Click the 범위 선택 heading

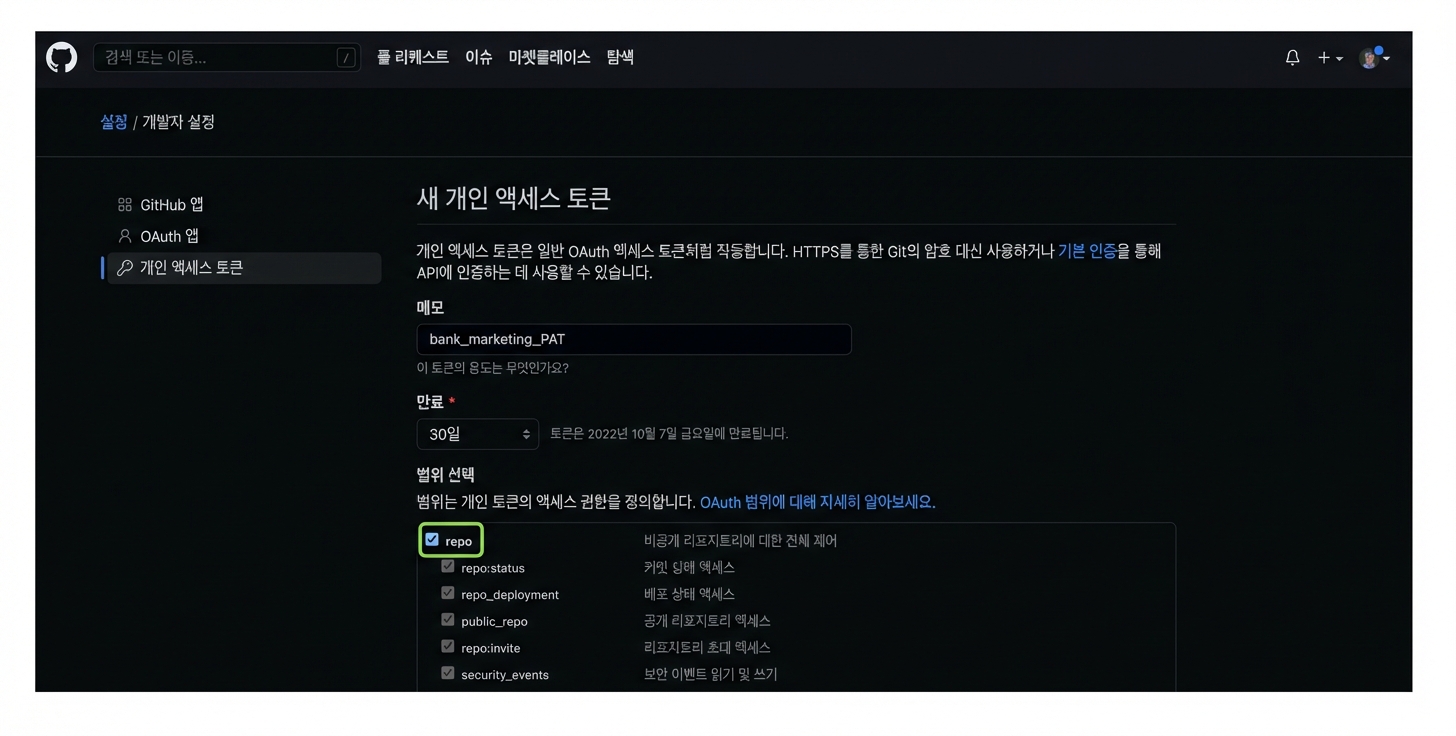click(445, 475)
